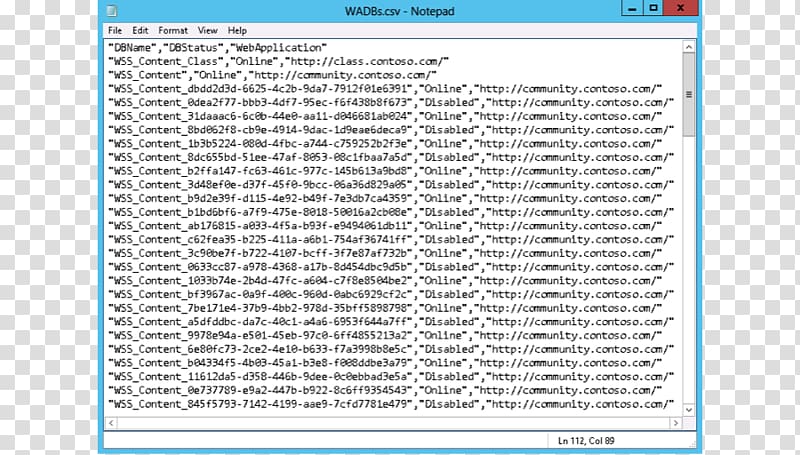800x455 pixels.
Task: Click the "DBName" header text
Action: pos(132,47)
